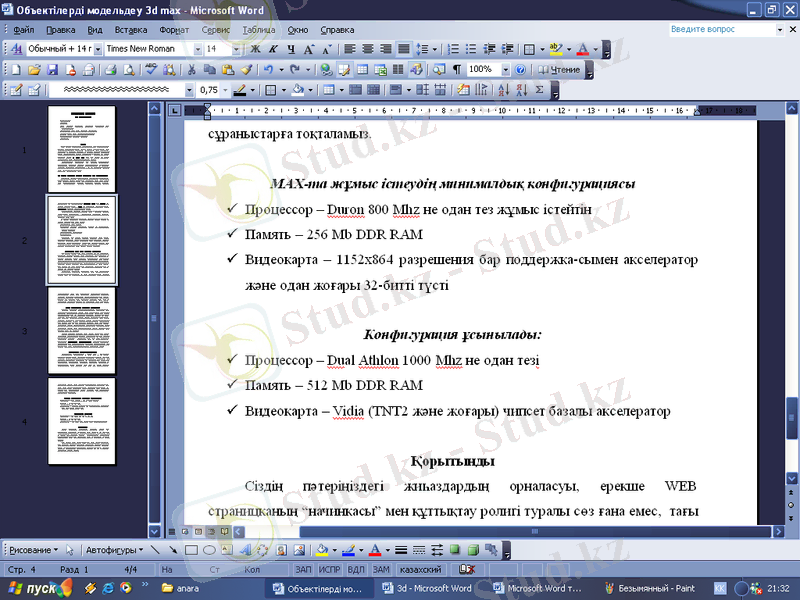Click the Чтение reading mode button
This screenshot has height=600, width=800.
pos(559,70)
